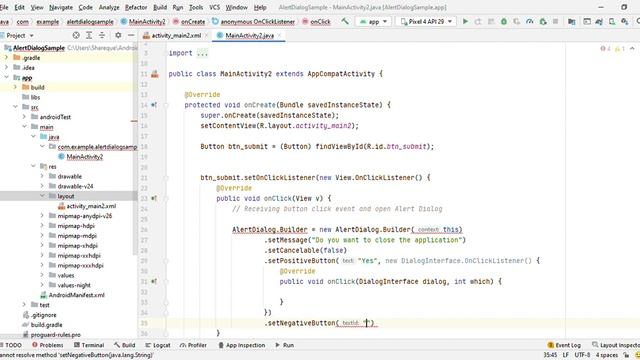Screen dimensions: 640x360
Task: Open the SDK Manager icon
Action: click(624, 21)
